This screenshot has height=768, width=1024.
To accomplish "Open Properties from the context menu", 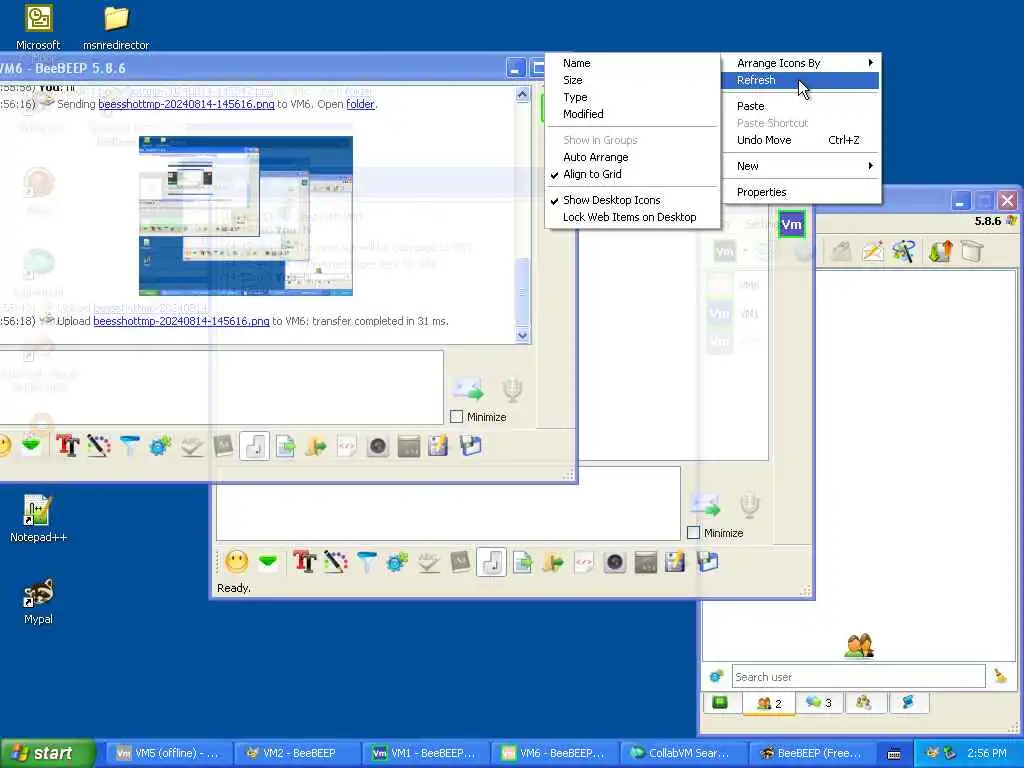I will [x=802, y=192].
